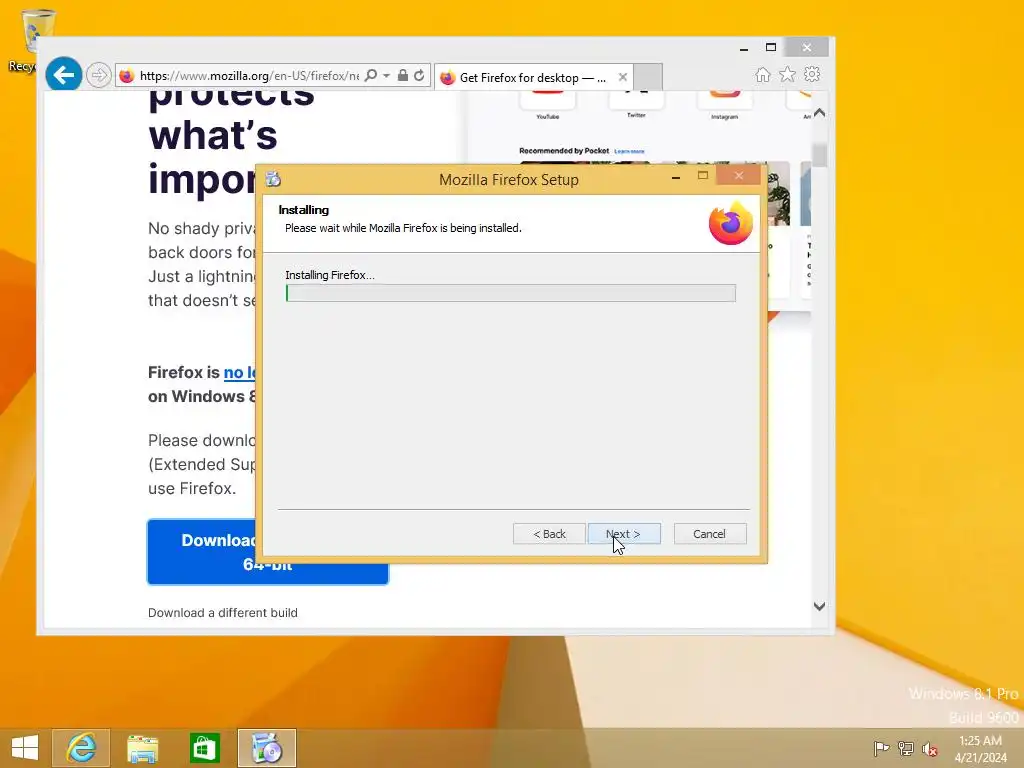The image size is (1024, 768).
Task: Close the Mozilla Firefox Setup window
Action: point(739,175)
